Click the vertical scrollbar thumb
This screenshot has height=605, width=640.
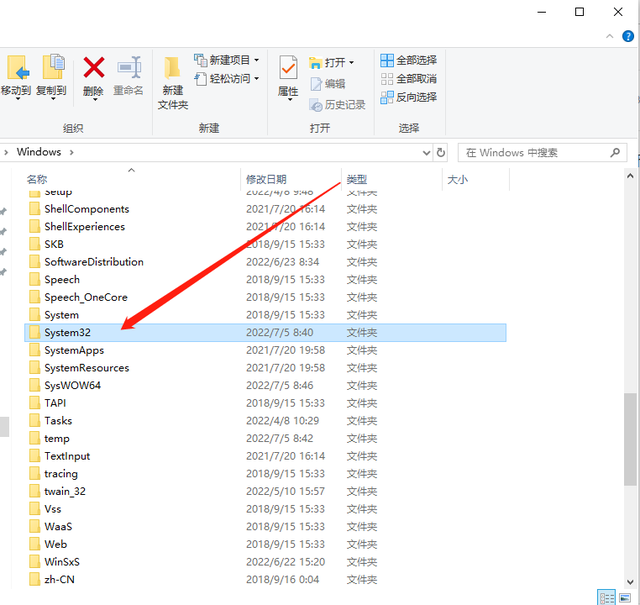click(630, 439)
